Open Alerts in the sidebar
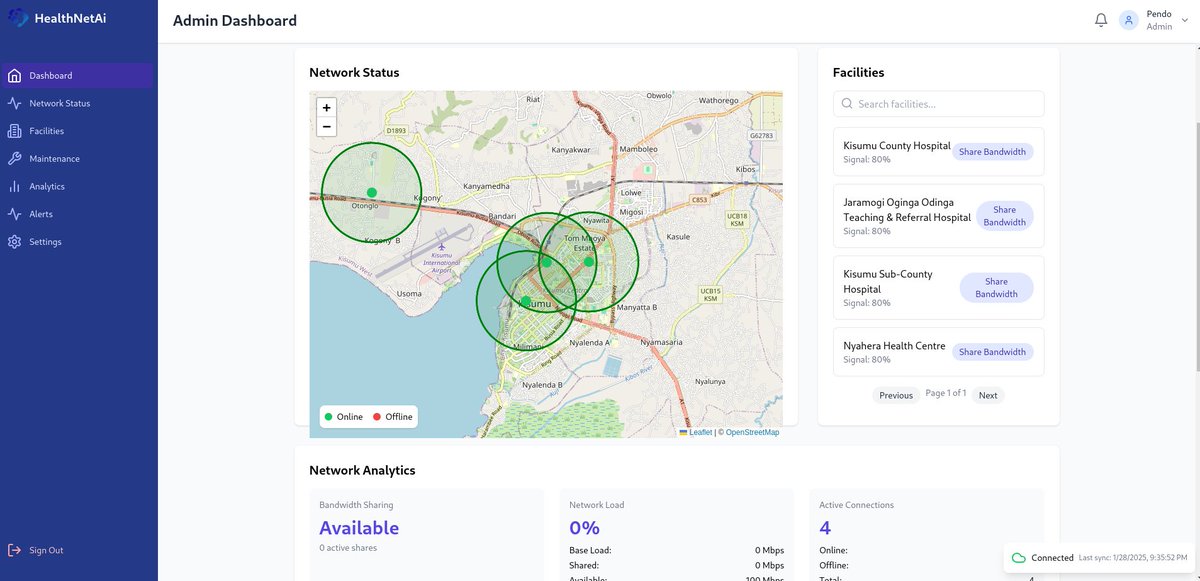Image resolution: width=1200 pixels, height=581 pixels. 79,214
